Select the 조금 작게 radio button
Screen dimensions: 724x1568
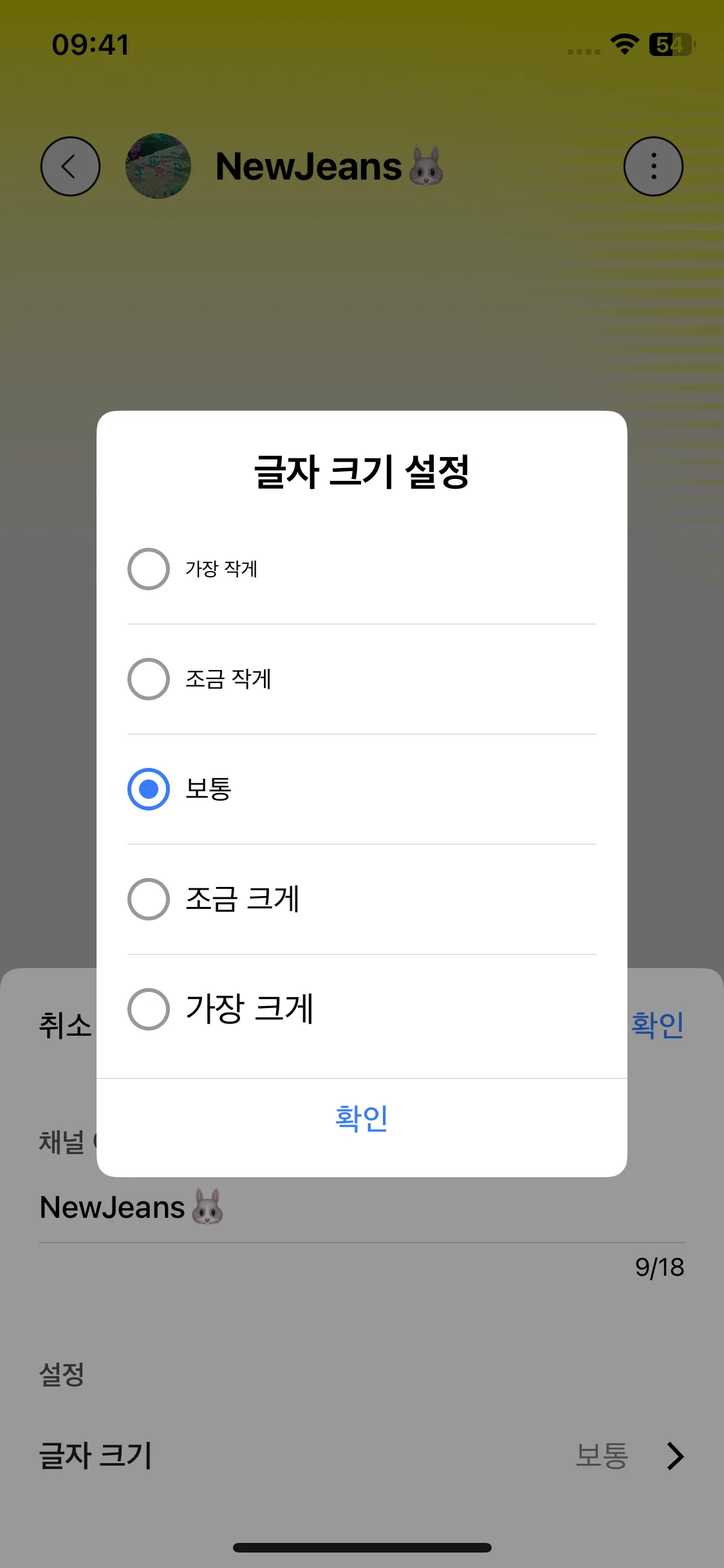(149, 679)
